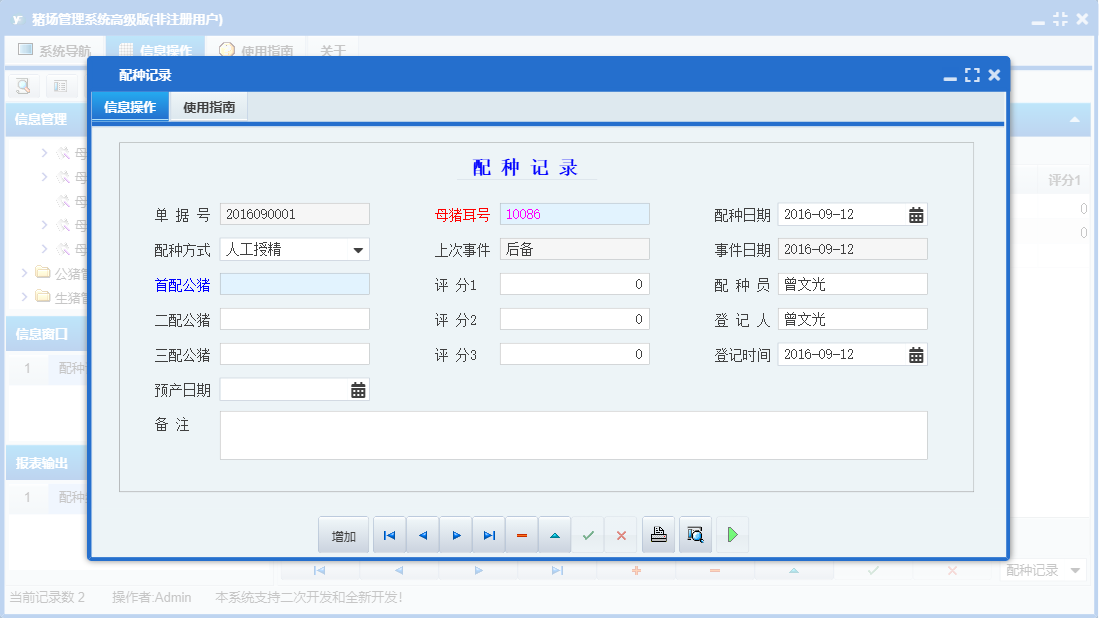Screen dimensions: 1099x618
Task: Maximize the 配种记录 dialog window
Action: pyautogui.click(x=972, y=75)
